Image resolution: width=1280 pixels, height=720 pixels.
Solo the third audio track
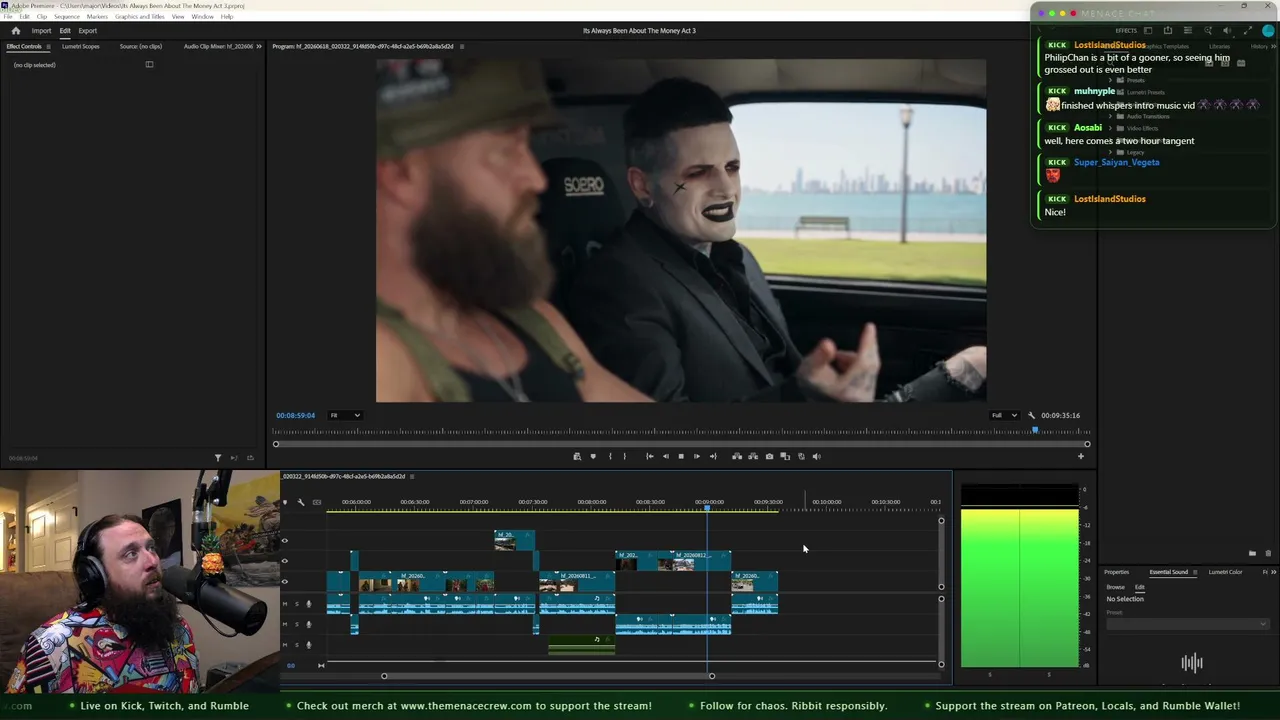pyautogui.click(x=296, y=644)
